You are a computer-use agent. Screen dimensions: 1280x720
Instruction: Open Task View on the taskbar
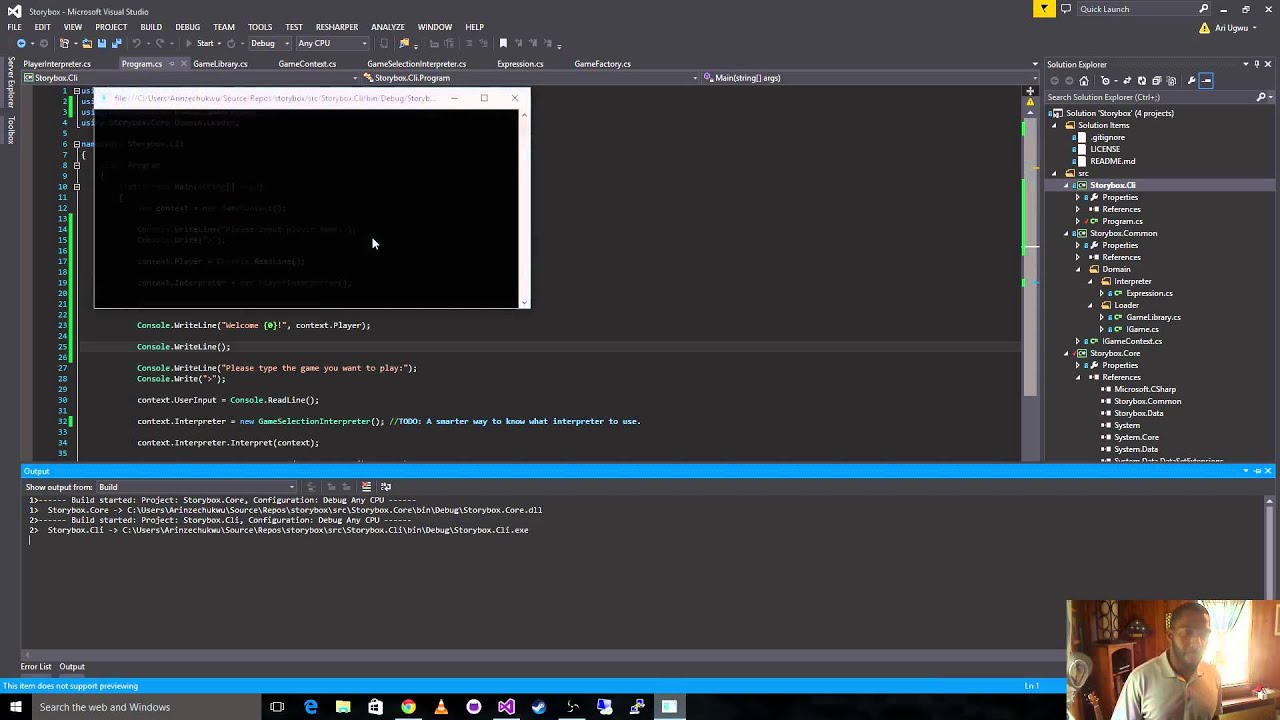pos(277,707)
